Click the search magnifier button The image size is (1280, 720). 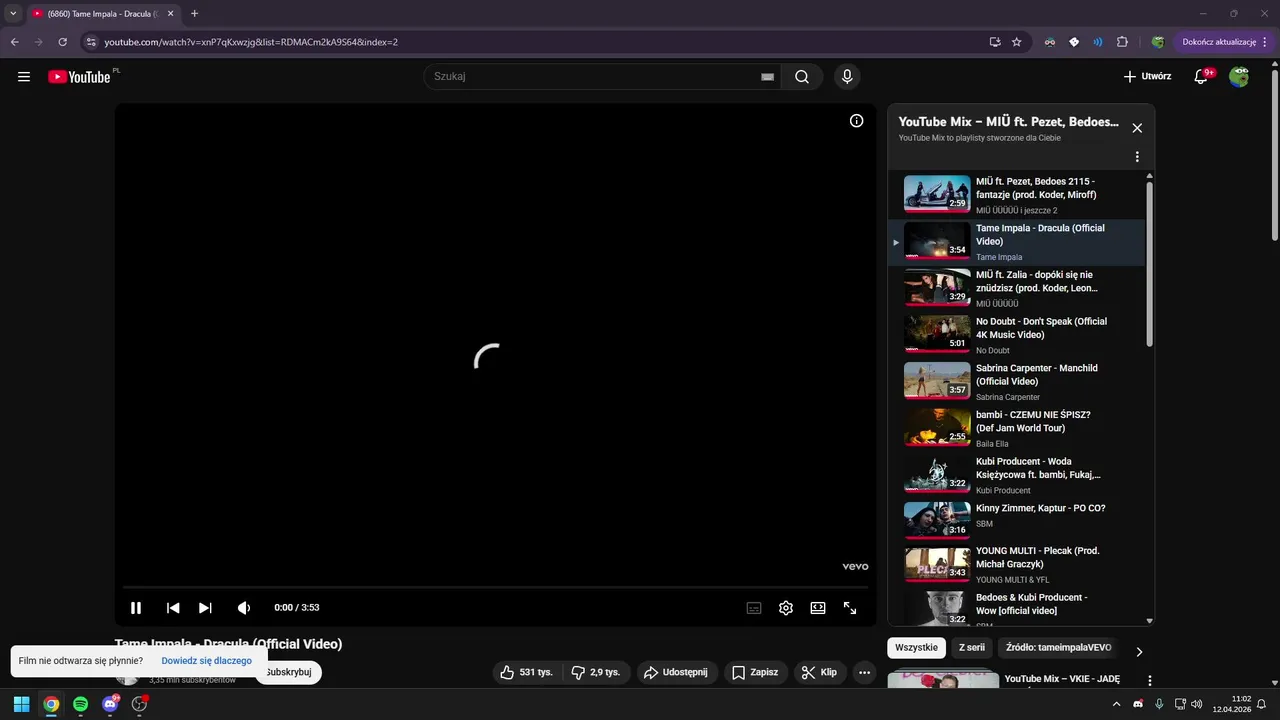tap(802, 77)
